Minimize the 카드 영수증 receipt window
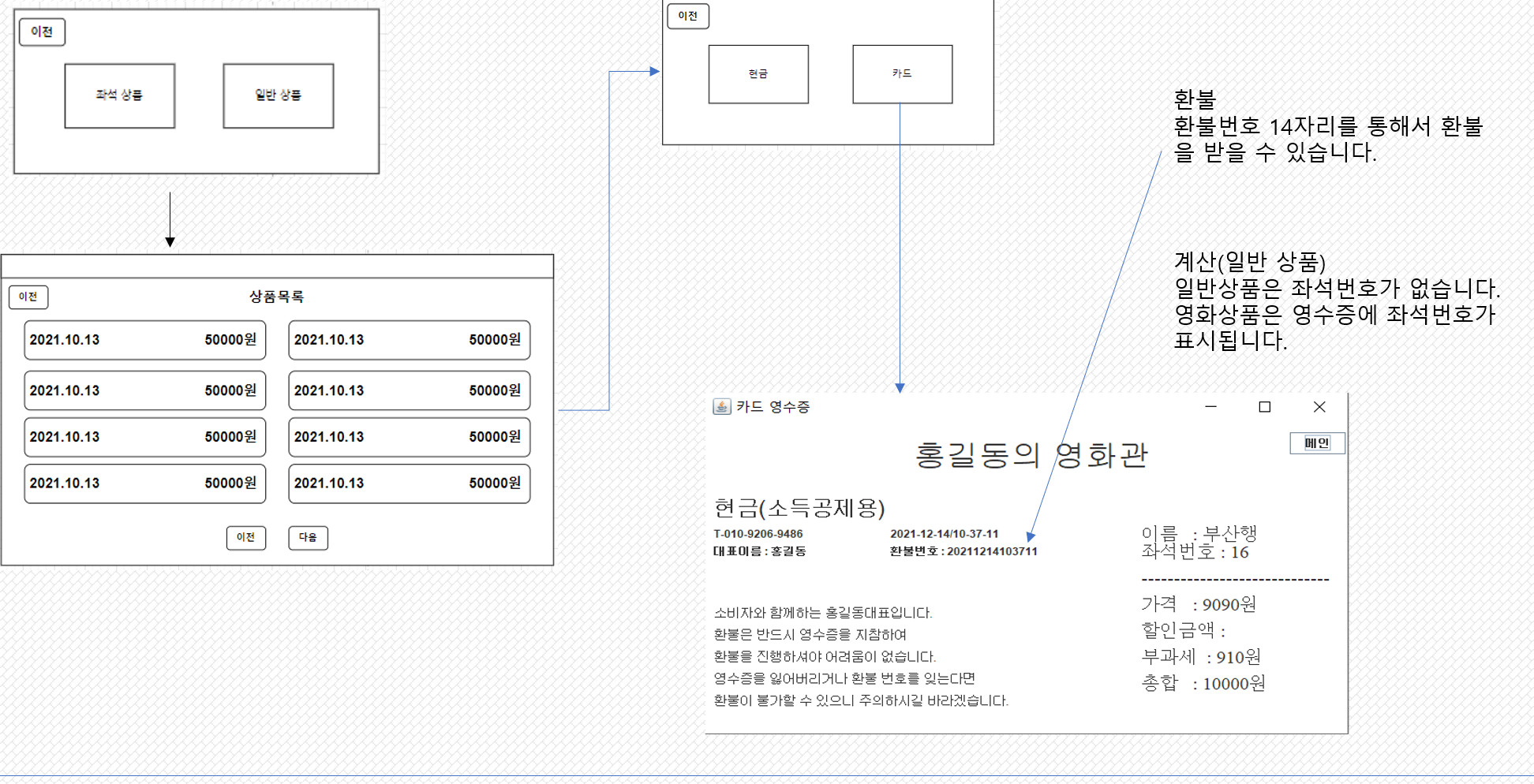Screen dimensions: 1534x784 1210,407
